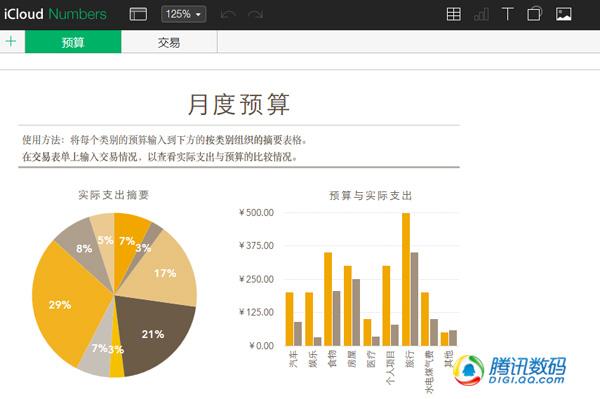The width and height of the screenshot is (600, 399).
Task: Click the ¥250.00 axis label
Action: click(256, 279)
